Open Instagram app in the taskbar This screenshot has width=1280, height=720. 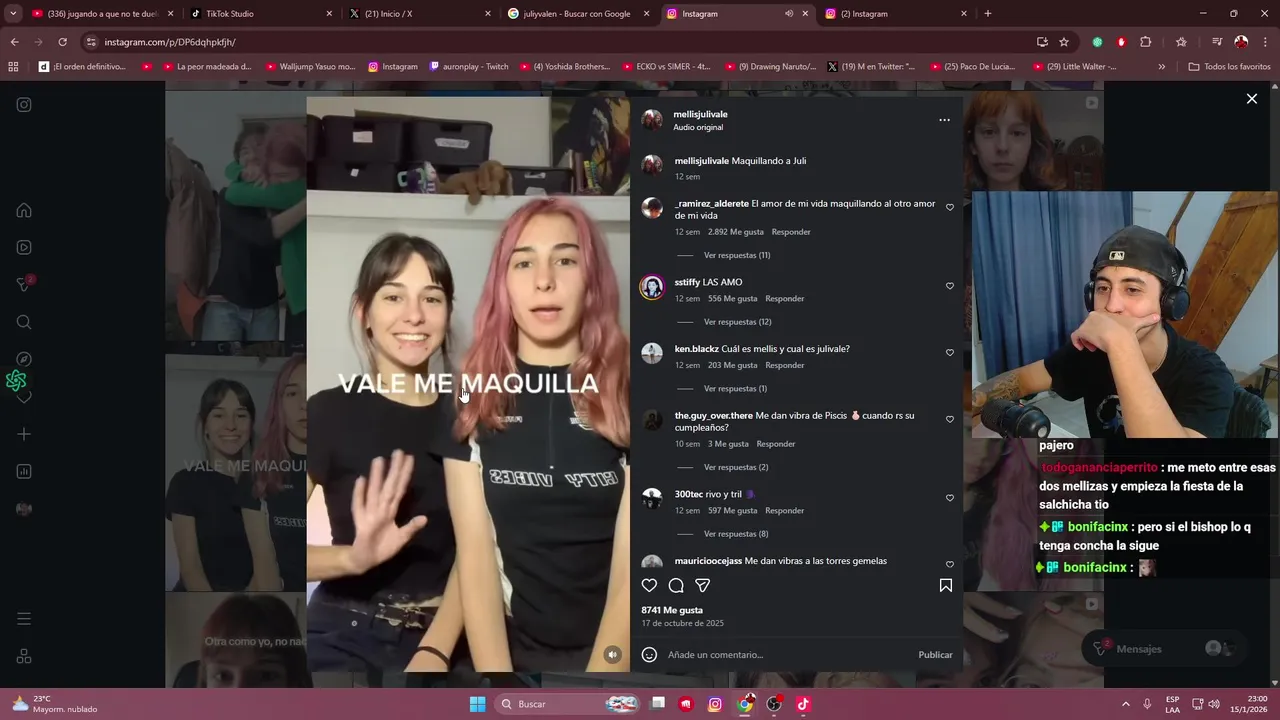tap(715, 704)
